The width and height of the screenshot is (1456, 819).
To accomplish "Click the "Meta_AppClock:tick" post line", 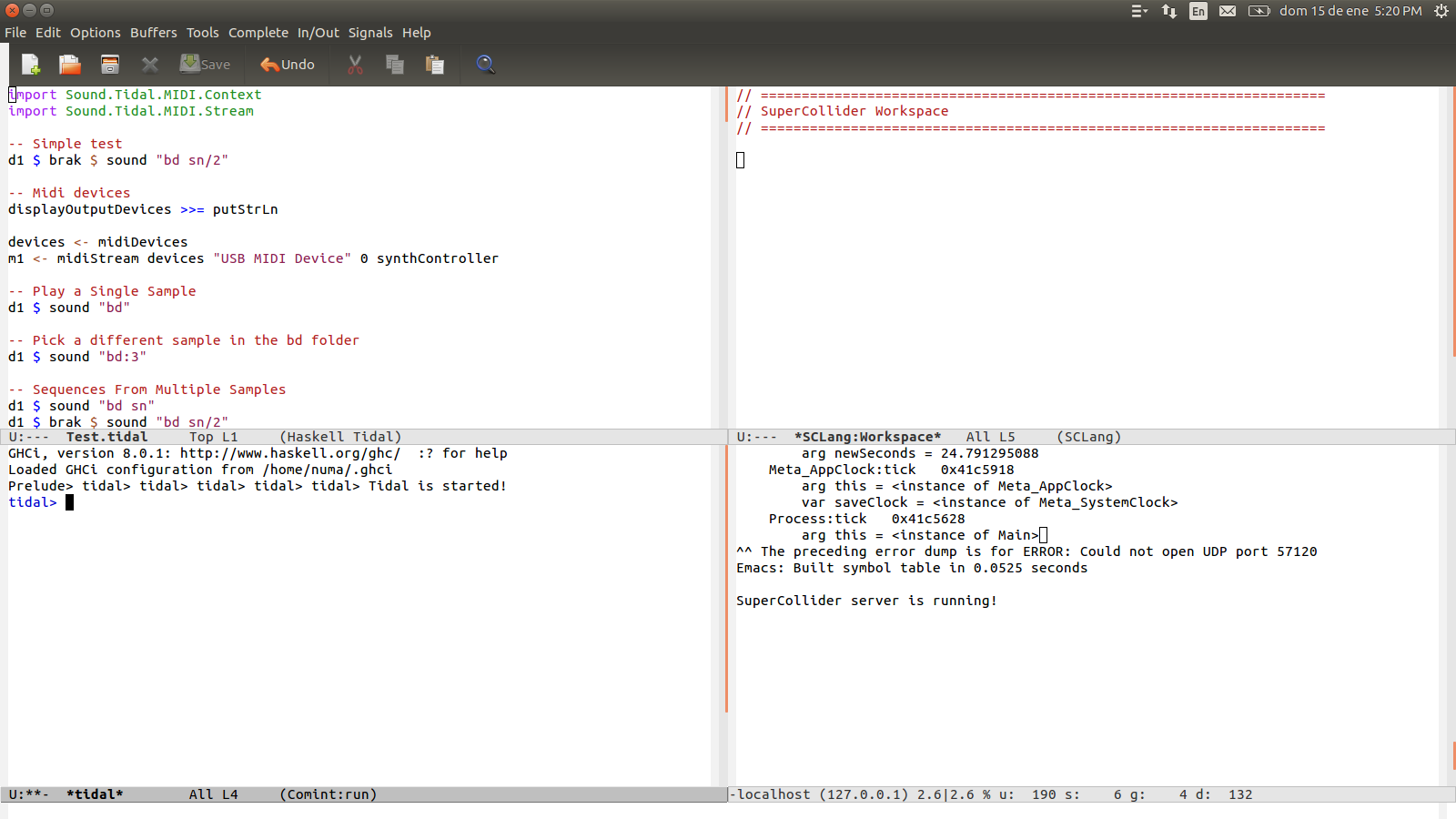I will pos(891,470).
